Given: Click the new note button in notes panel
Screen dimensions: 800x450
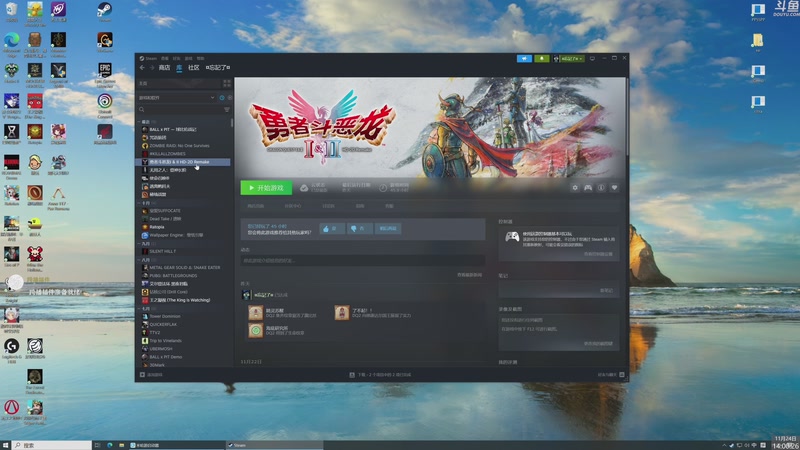Looking at the screenshot, I should tap(607, 290).
